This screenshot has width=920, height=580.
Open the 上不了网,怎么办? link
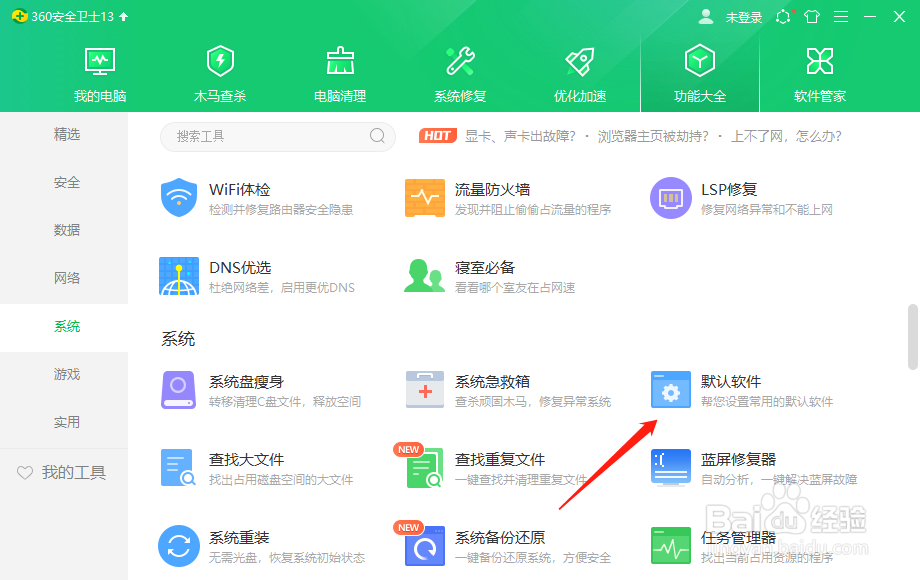(786, 136)
